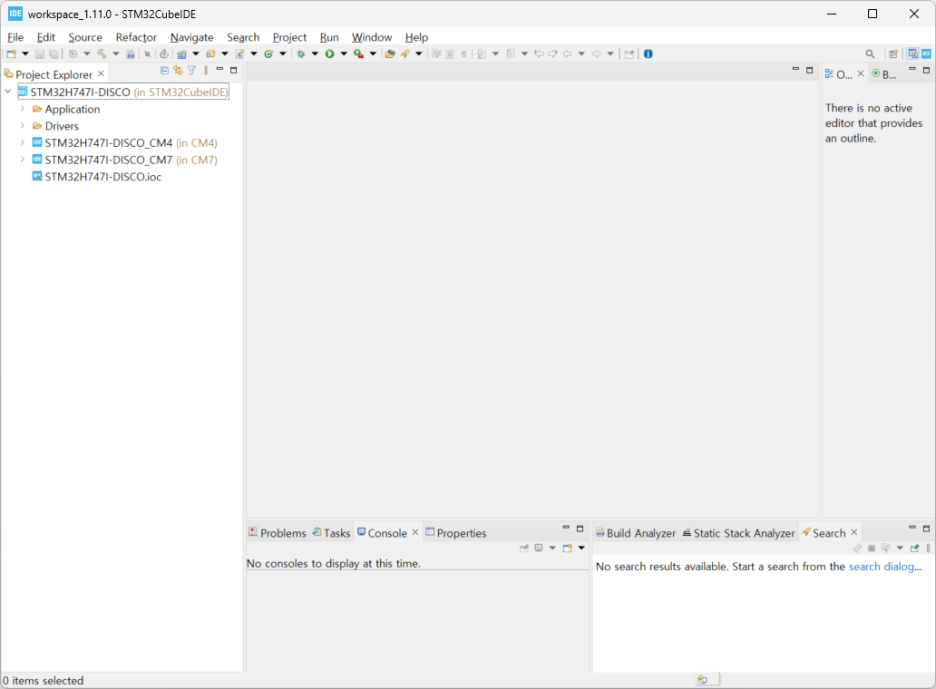Click the Project Explorer filter funnel icon
This screenshot has width=936, height=689.
click(192, 70)
